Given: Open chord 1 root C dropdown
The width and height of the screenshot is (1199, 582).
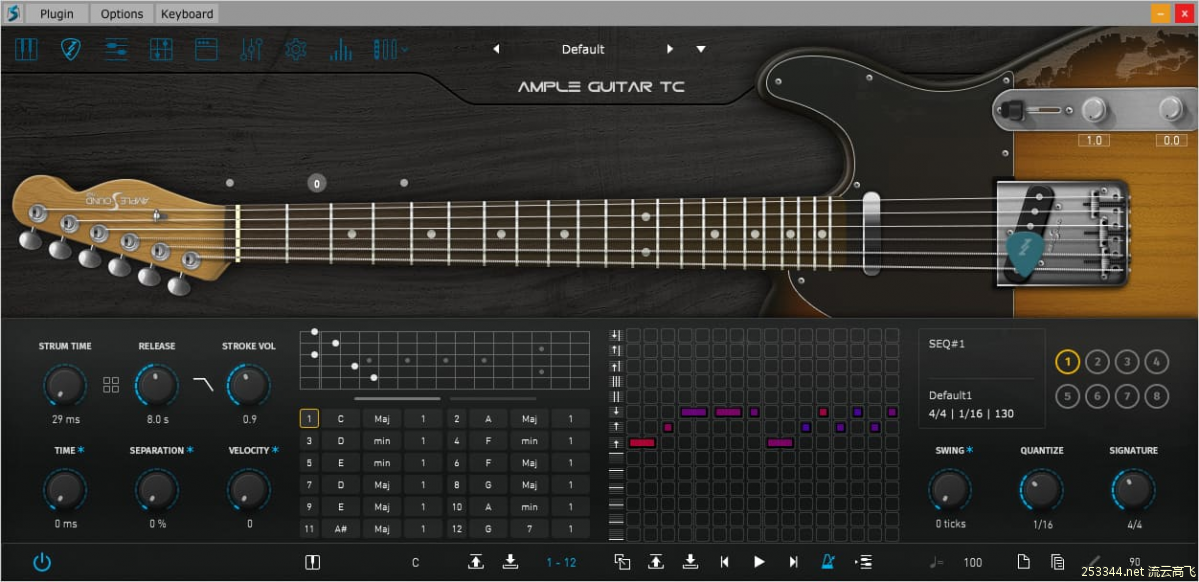Looking at the screenshot, I should pos(340,418).
